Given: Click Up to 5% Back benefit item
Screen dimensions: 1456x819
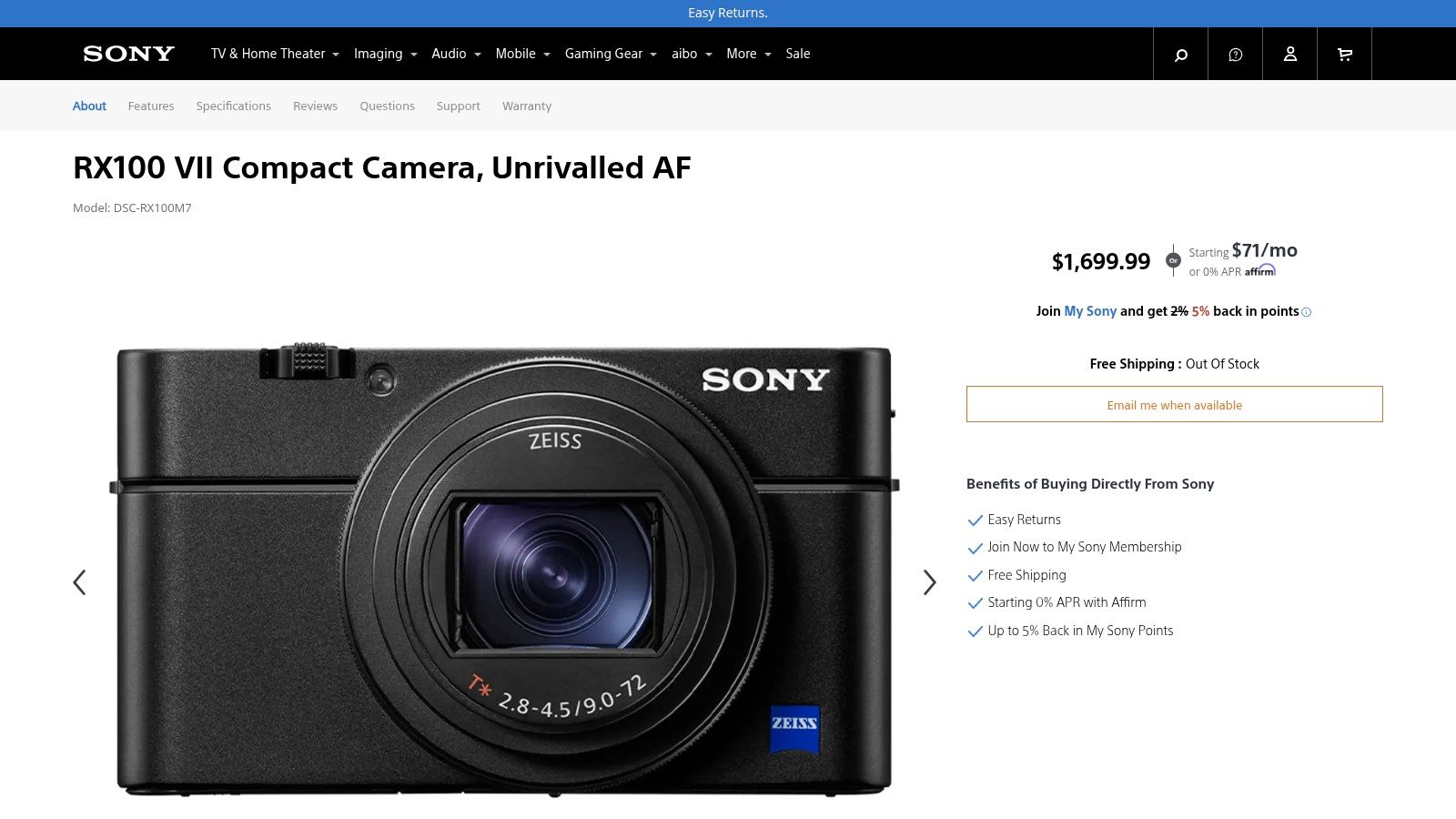Looking at the screenshot, I should [1080, 631].
